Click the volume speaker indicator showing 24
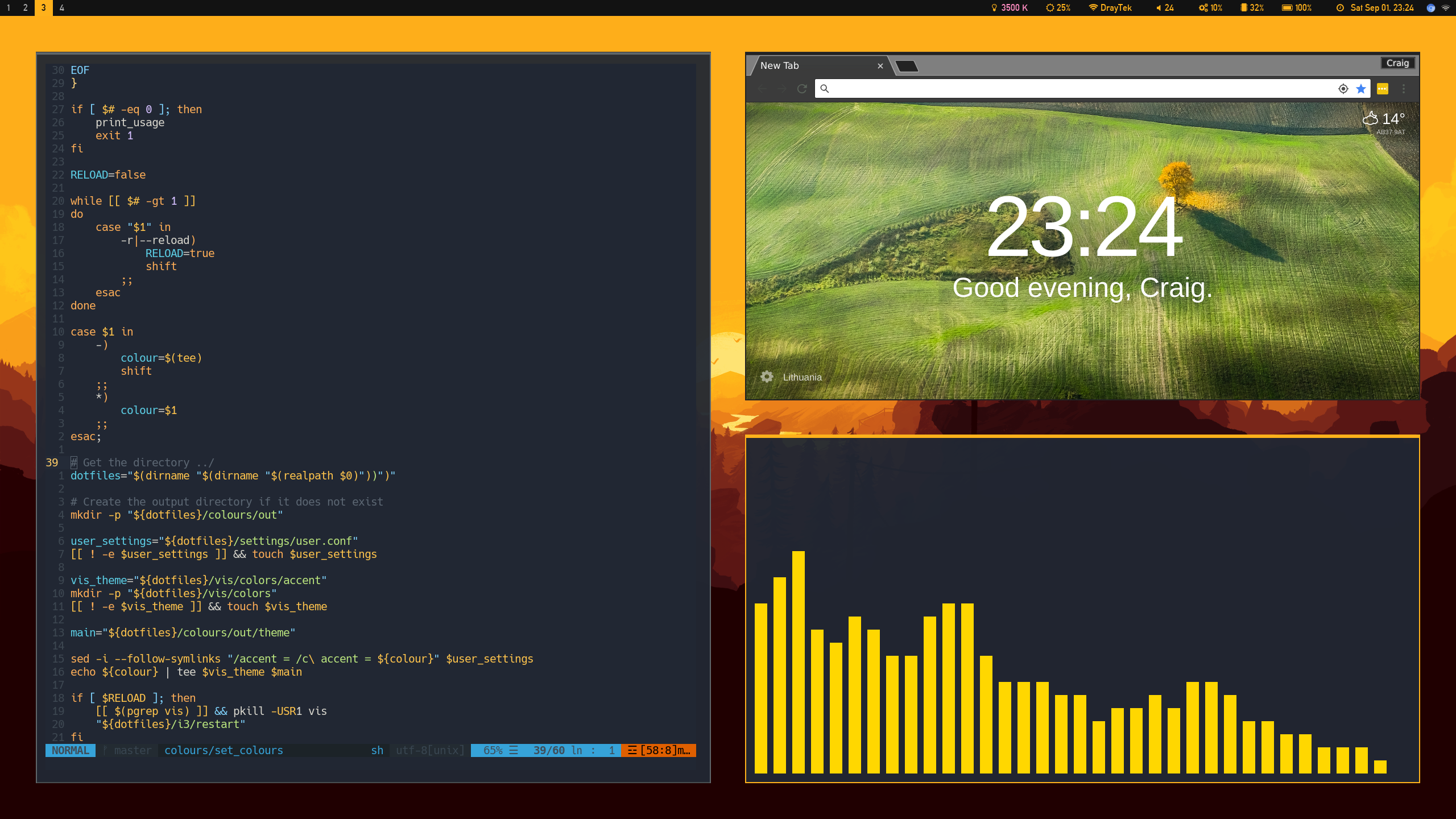 coord(1164,8)
